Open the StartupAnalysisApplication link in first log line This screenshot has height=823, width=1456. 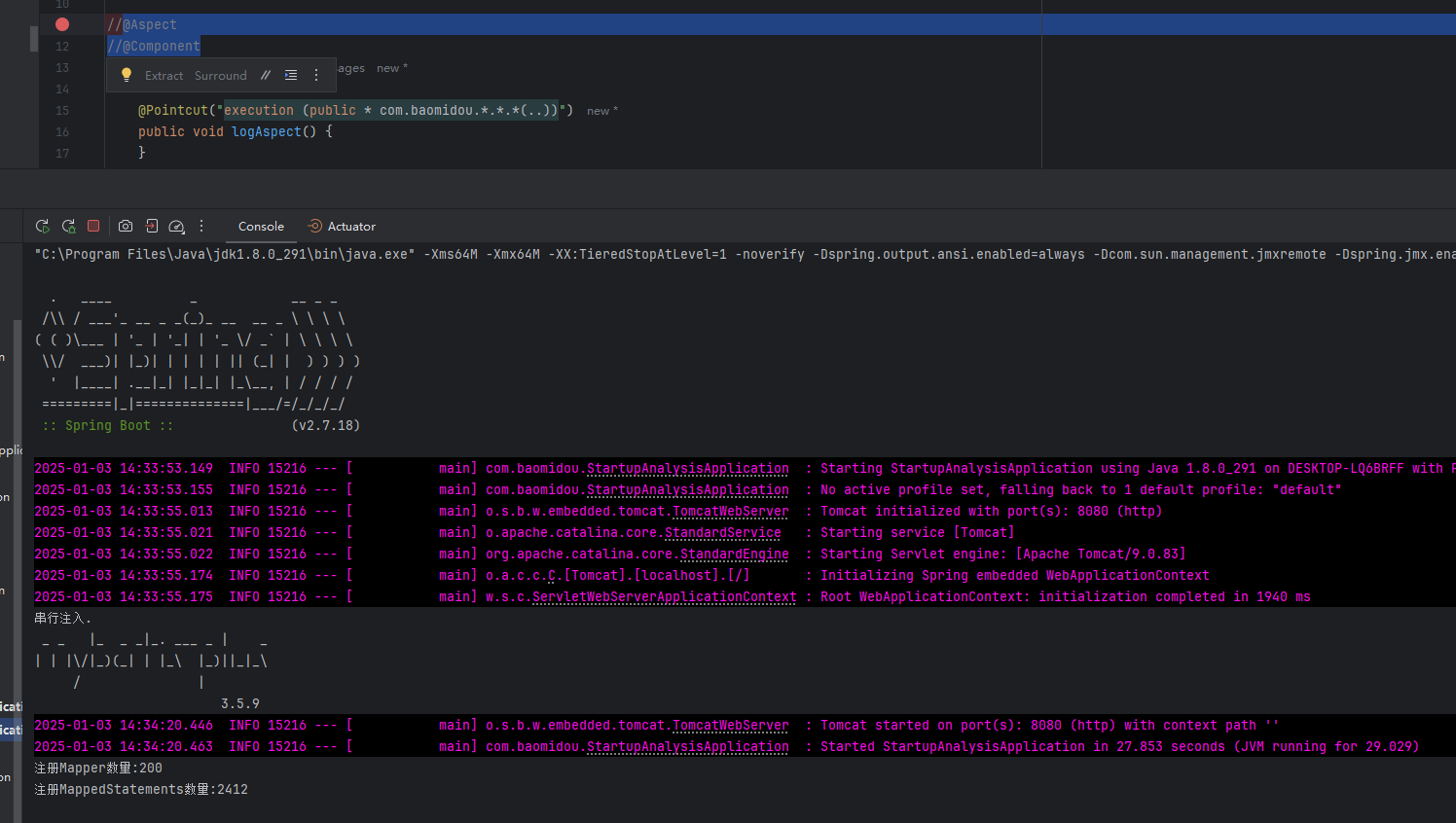point(687,468)
